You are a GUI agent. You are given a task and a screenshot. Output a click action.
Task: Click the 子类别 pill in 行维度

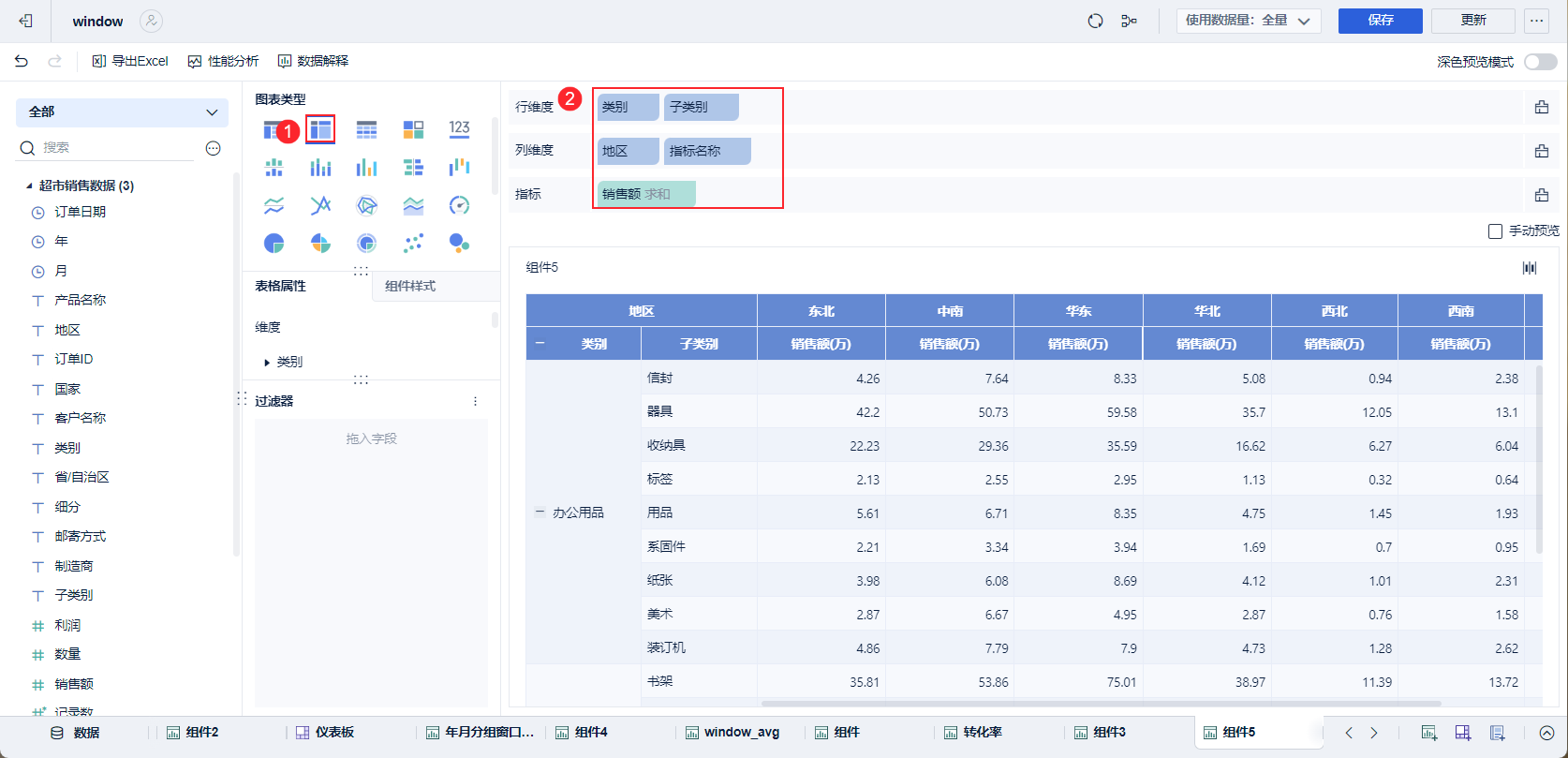tap(702, 107)
